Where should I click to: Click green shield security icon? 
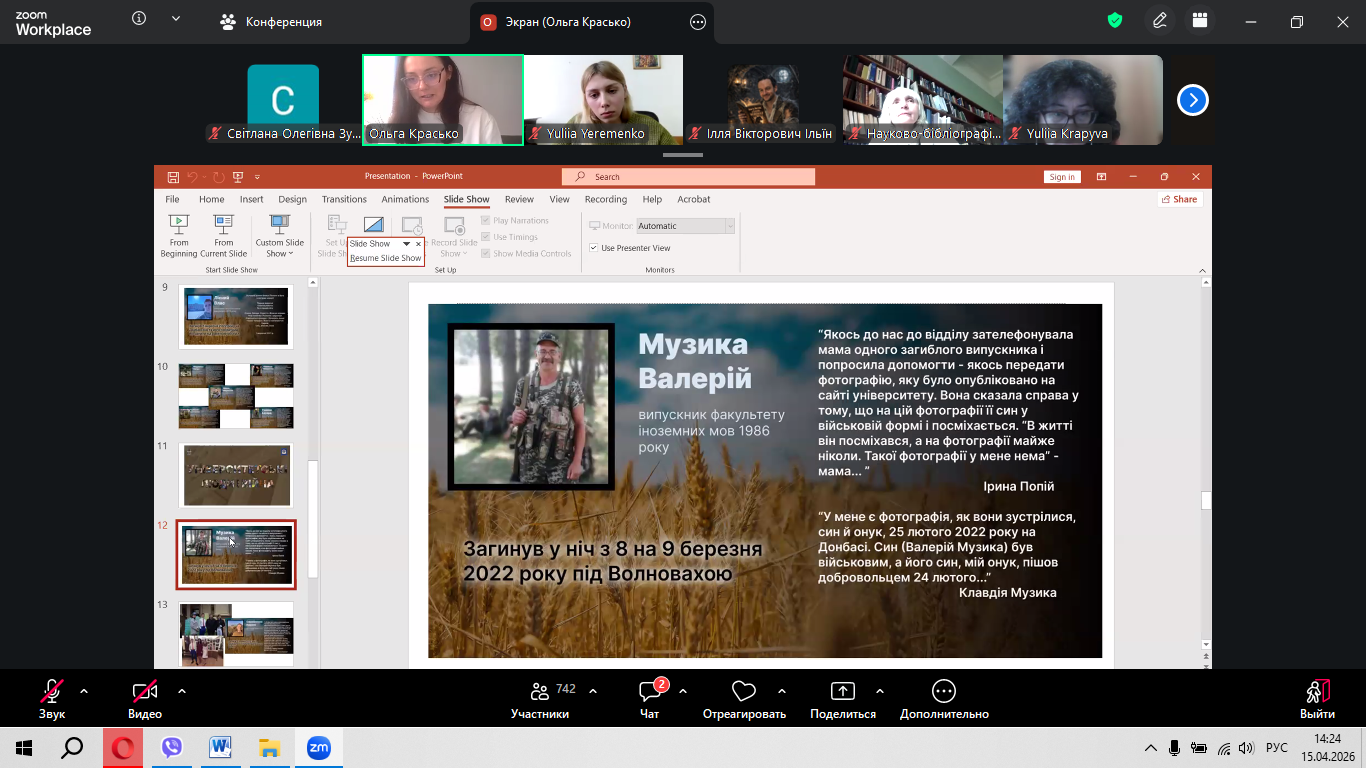click(x=1115, y=21)
